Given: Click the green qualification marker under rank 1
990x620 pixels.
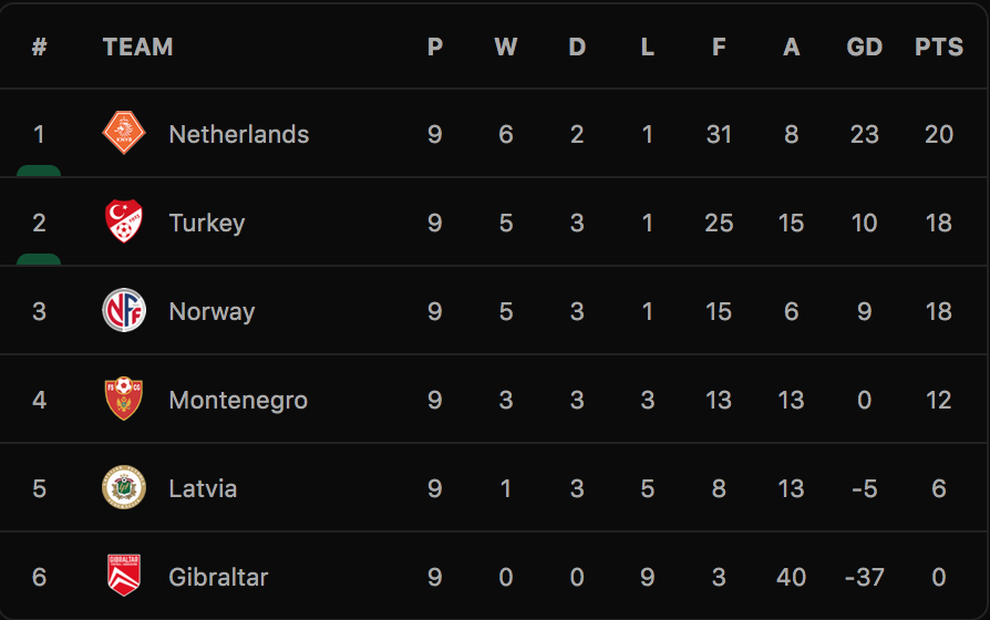Looking at the screenshot, I should coord(39,170).
